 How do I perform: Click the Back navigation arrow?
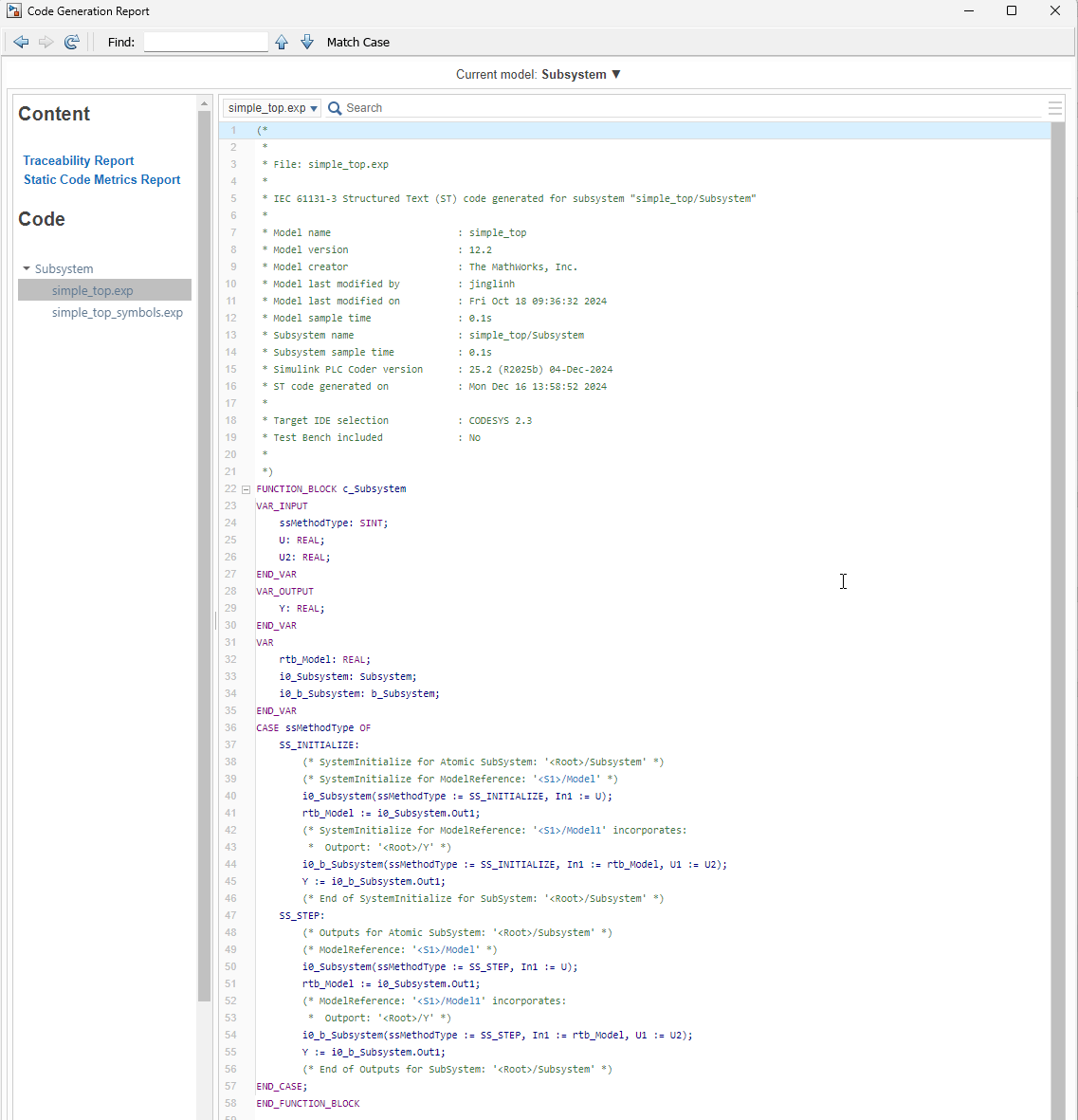[x=21, y=42]
